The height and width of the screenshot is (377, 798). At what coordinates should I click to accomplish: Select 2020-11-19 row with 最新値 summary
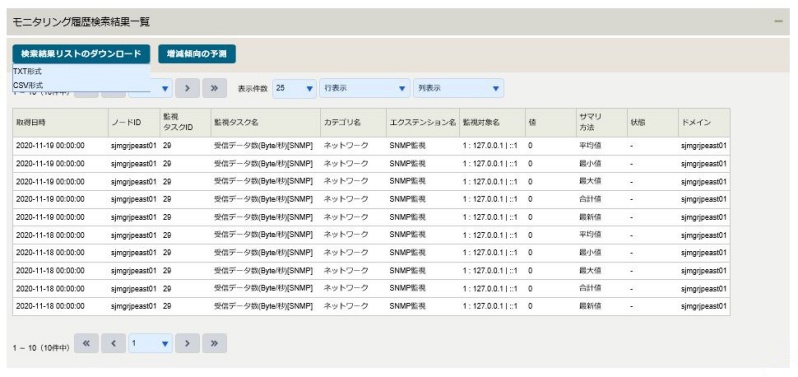(372, 217)
